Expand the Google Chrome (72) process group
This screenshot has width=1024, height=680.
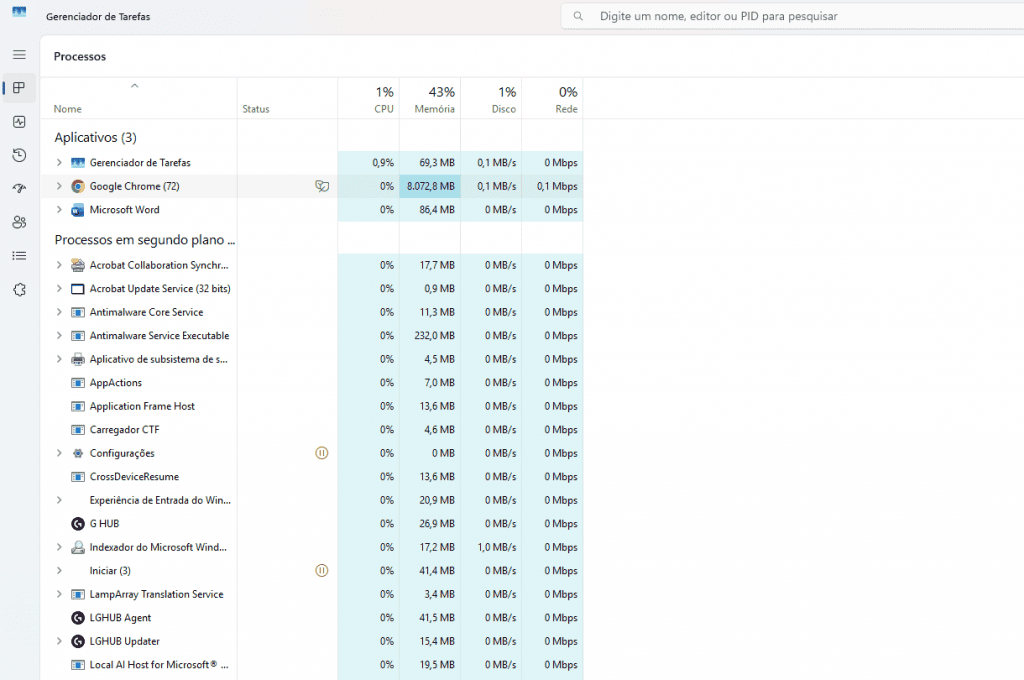tap(59, 186)
